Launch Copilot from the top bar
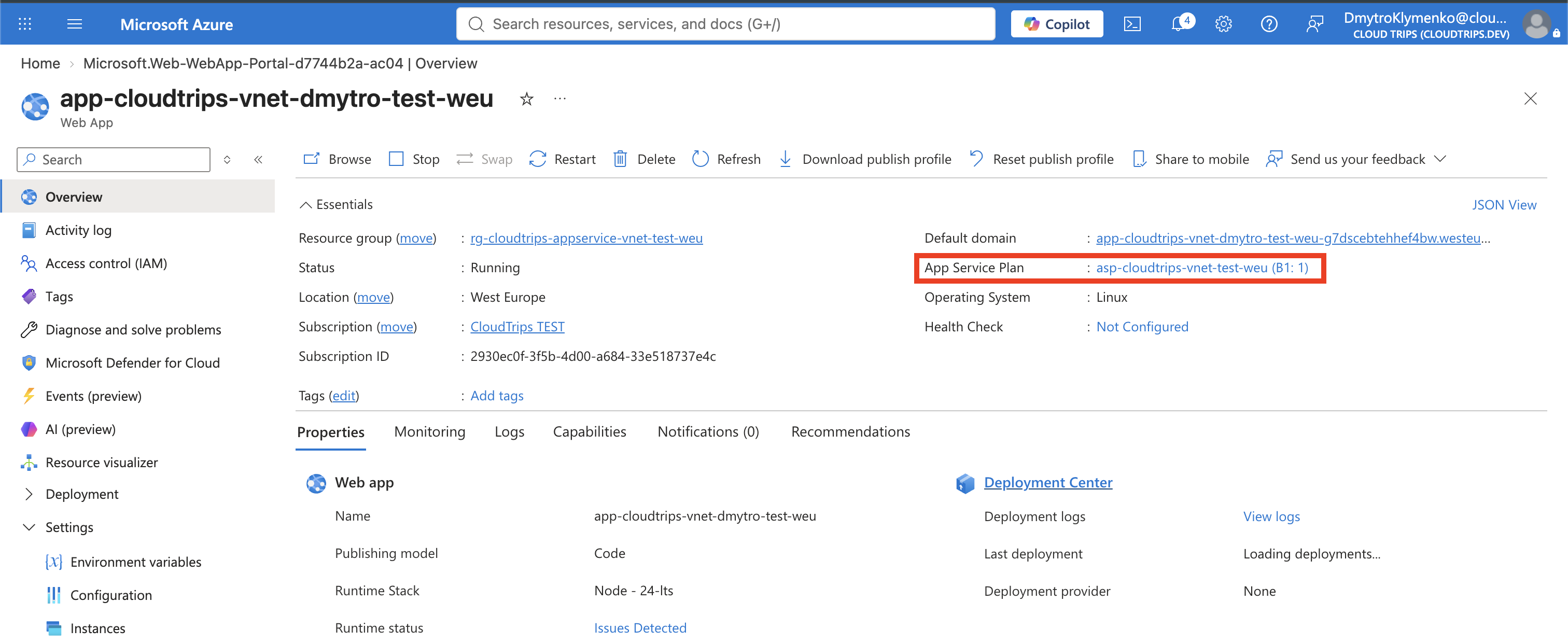 coord(1057,24)
